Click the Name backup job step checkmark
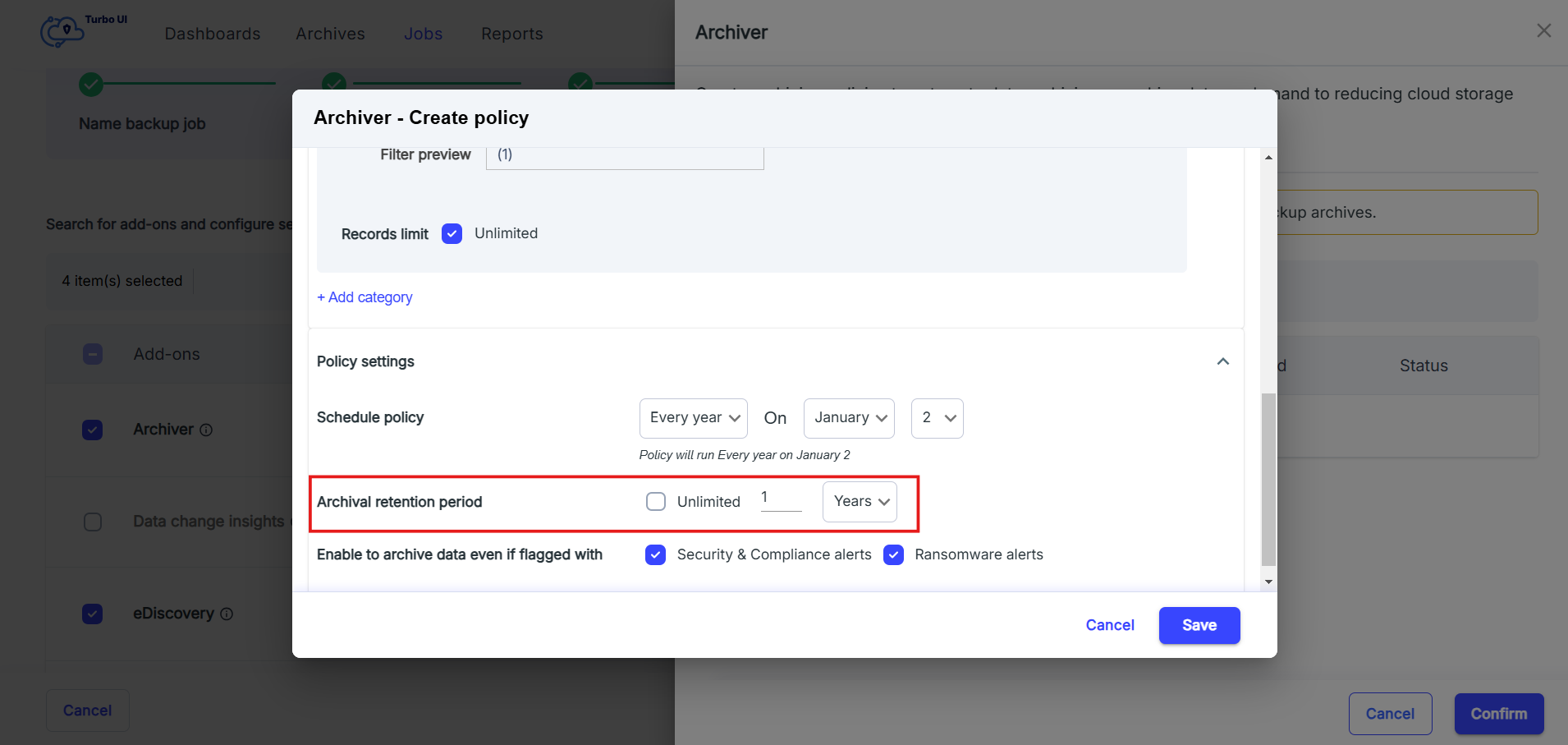Viewport: 1568px width, 745px height. [91, 84]
